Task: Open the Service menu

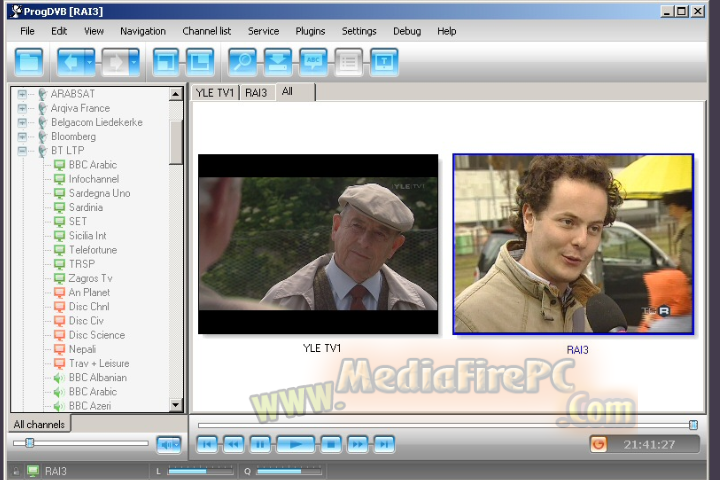Action: tap(264, 31)
